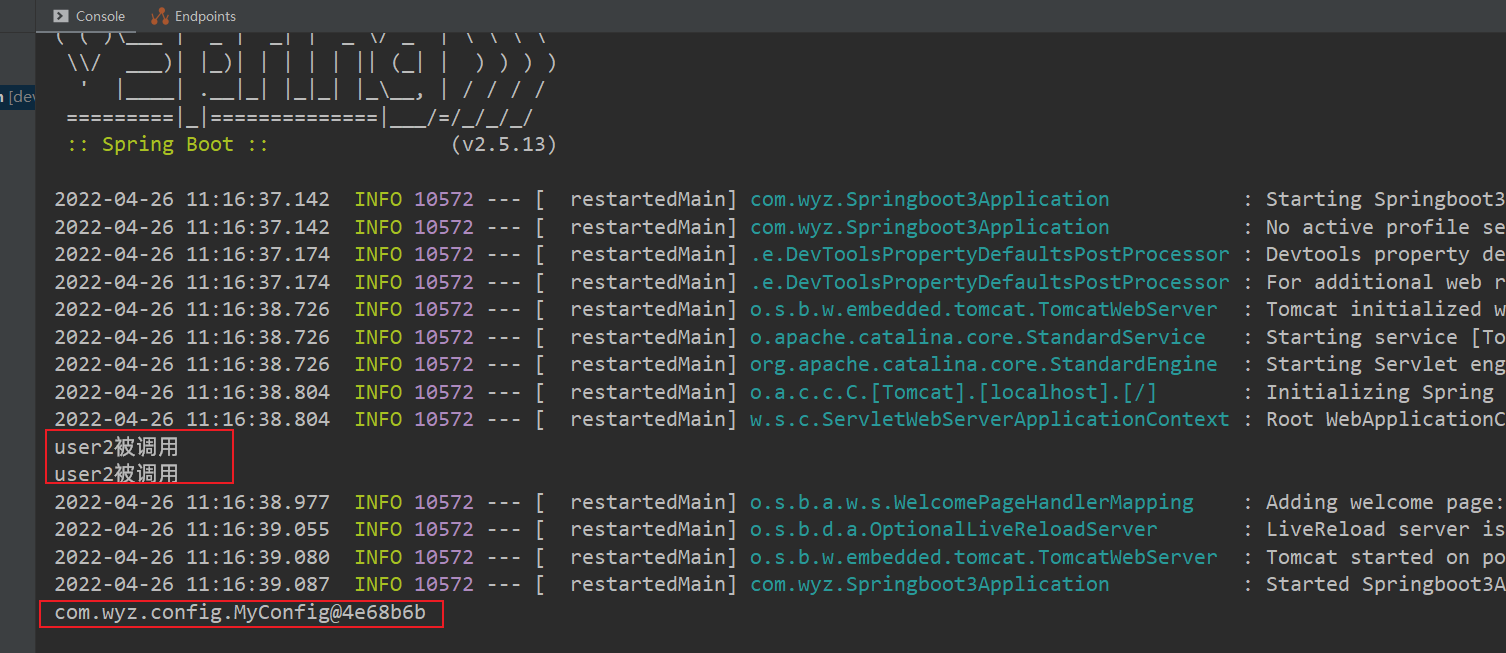
Task: Click logger 'o.apache.catalina.core.StandardService'
Action: coord(978,337)
